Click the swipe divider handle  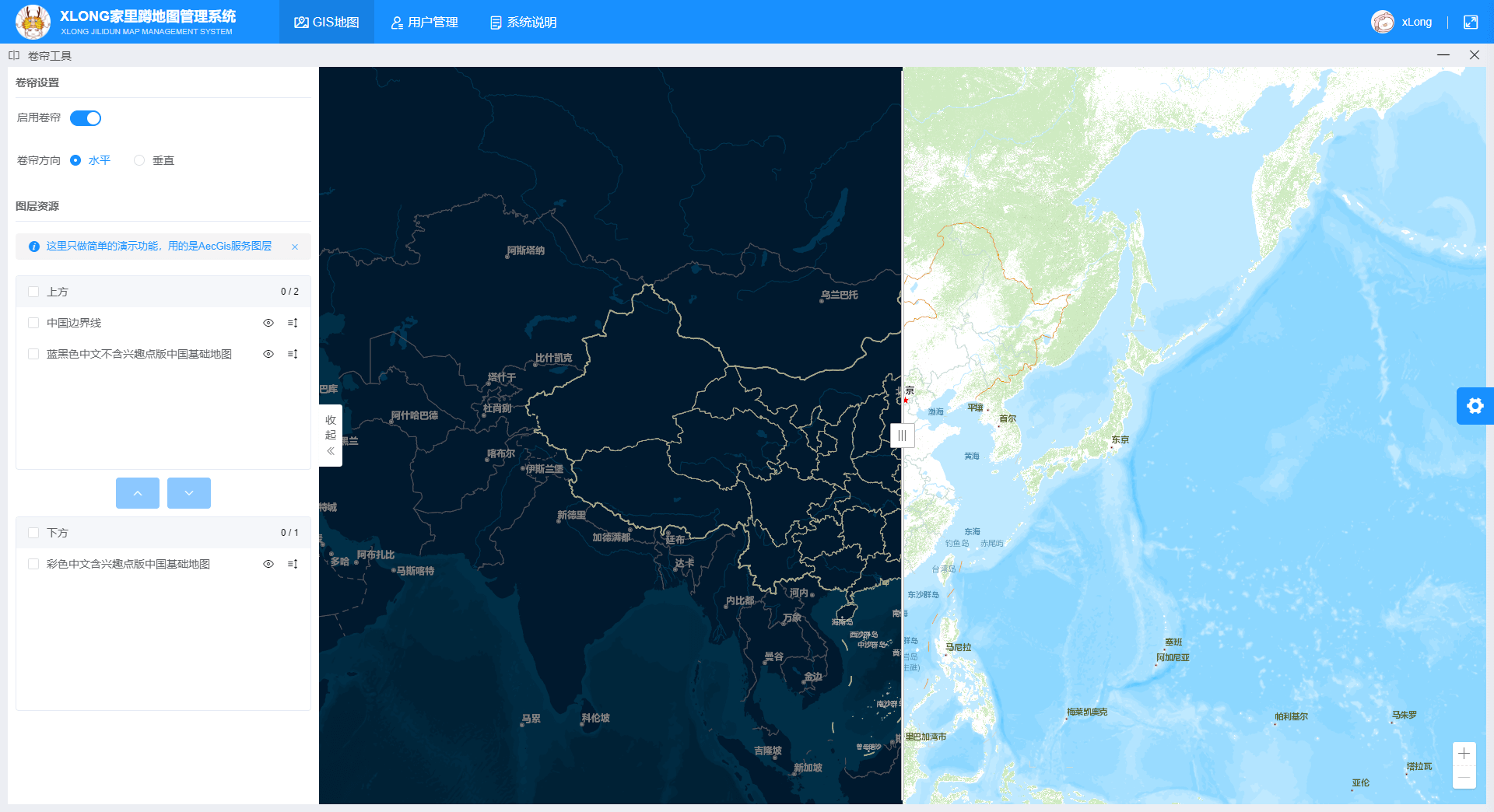coord(902,436)
